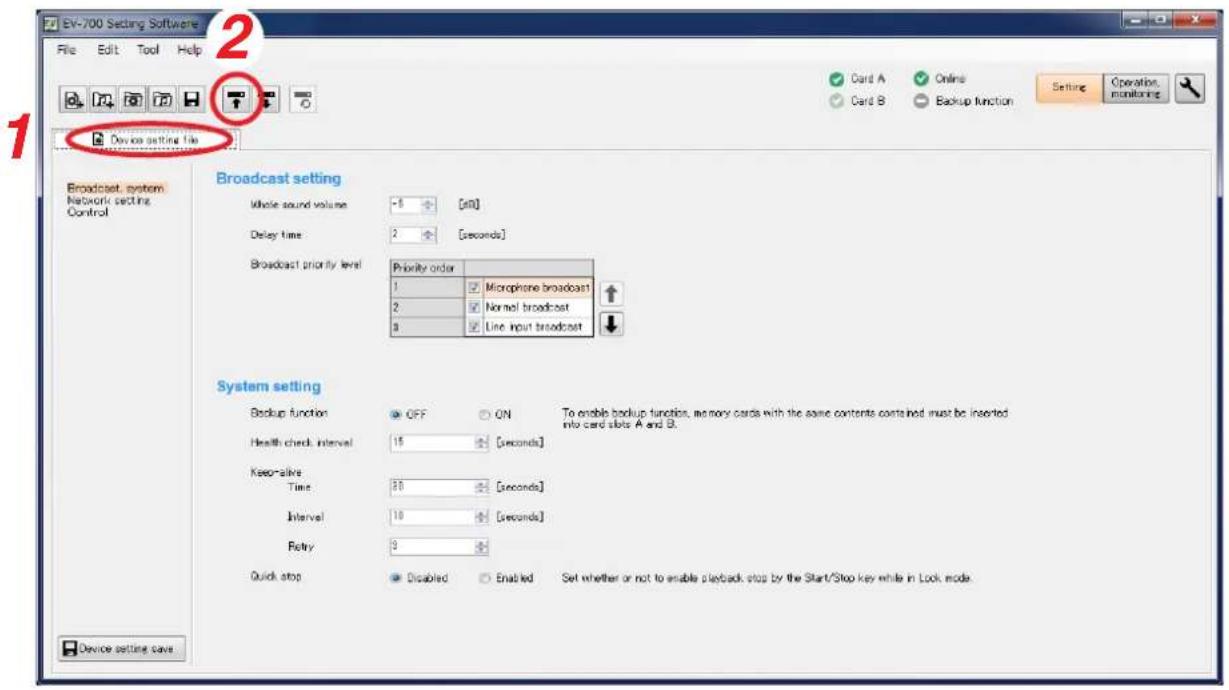Move priority item down with arrow button
The image size is (1229, 690).
click(610, 323)
